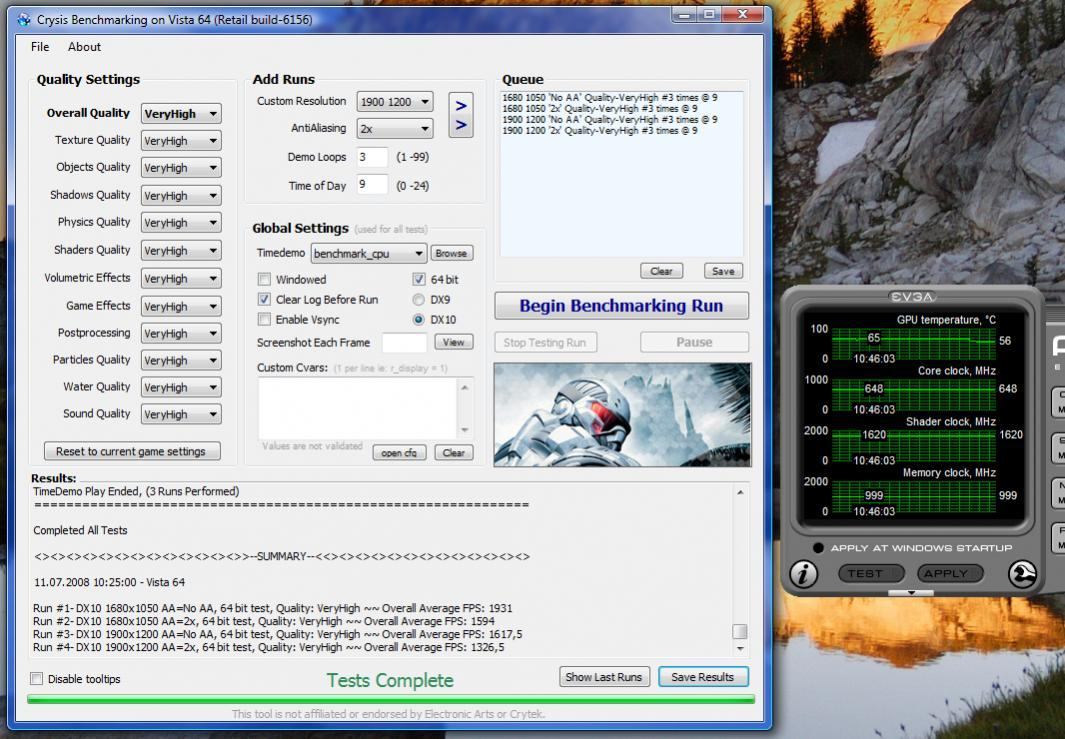Clear the Queue list
This screenshot has width=1065, height=739.
(x=662, y=271)
